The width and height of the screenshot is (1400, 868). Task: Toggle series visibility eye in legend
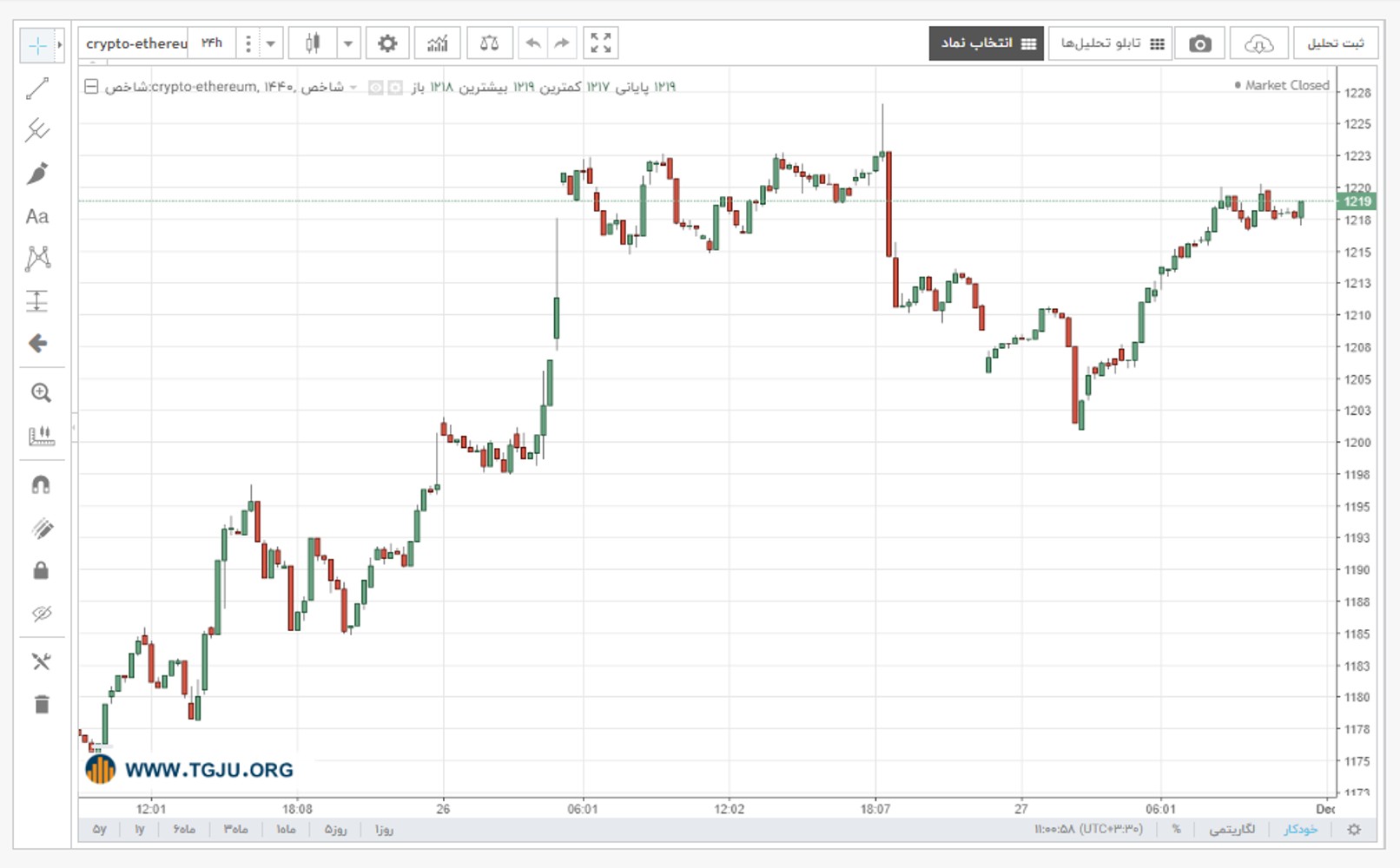click(x=375, y=88)
